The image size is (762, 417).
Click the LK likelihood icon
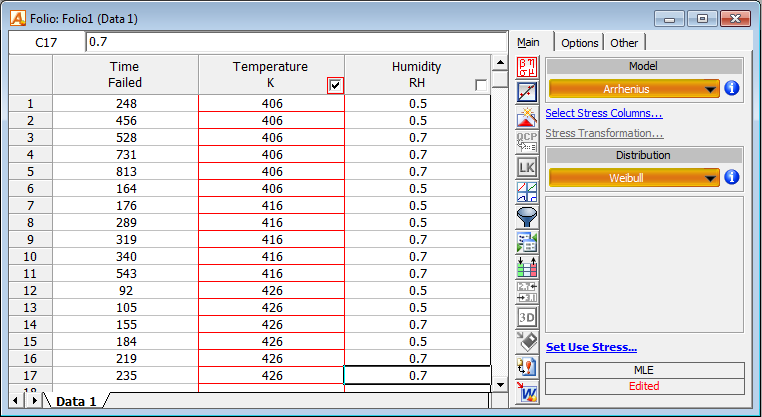[x=527, y=167]
